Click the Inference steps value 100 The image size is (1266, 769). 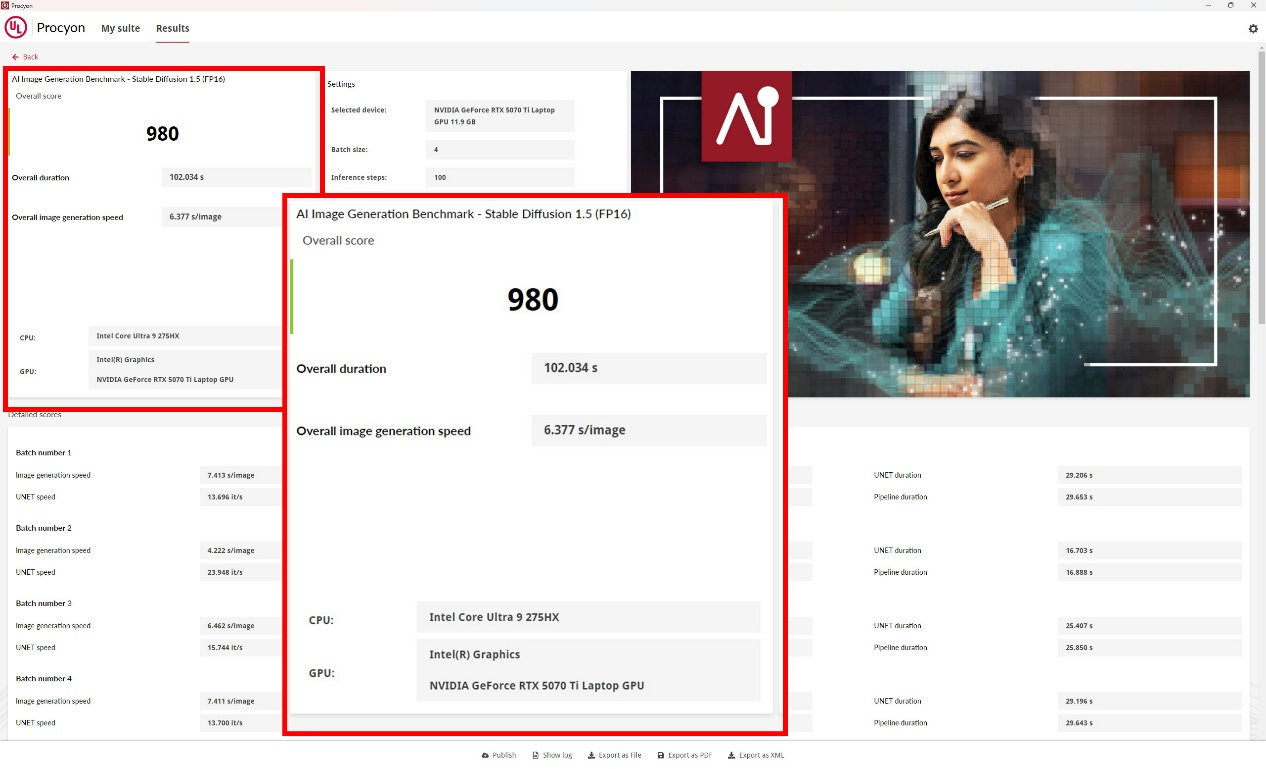pos(499,177)
